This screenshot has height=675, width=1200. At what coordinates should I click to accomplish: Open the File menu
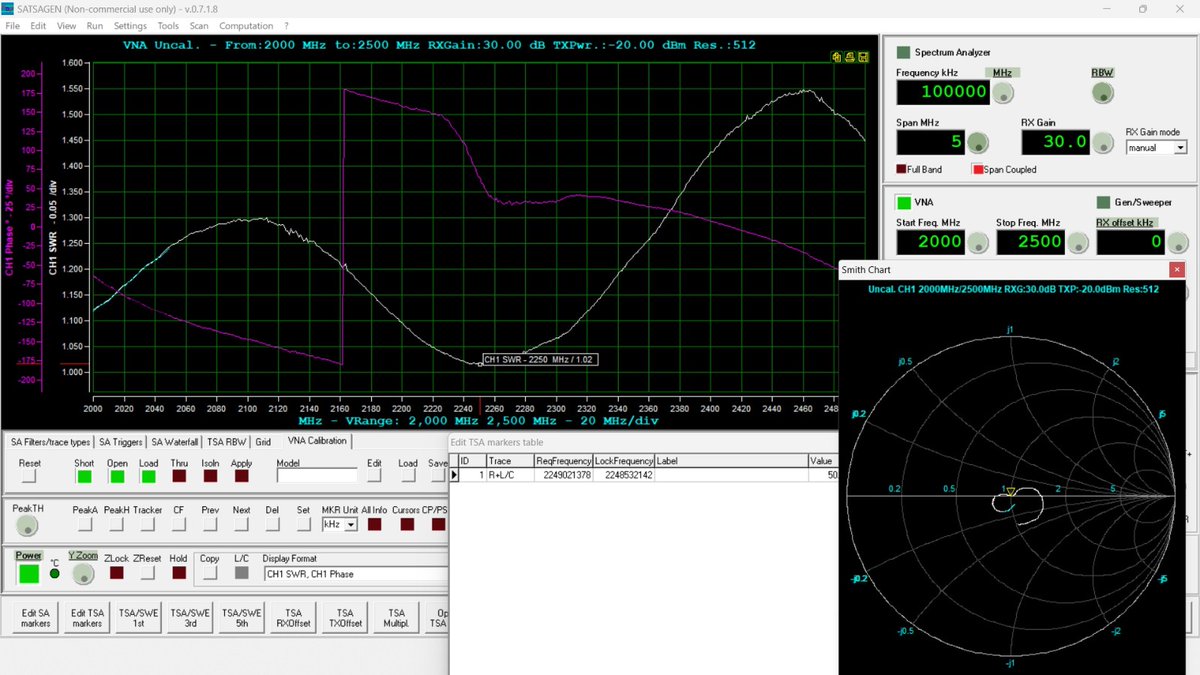click(x=13, y=26)
